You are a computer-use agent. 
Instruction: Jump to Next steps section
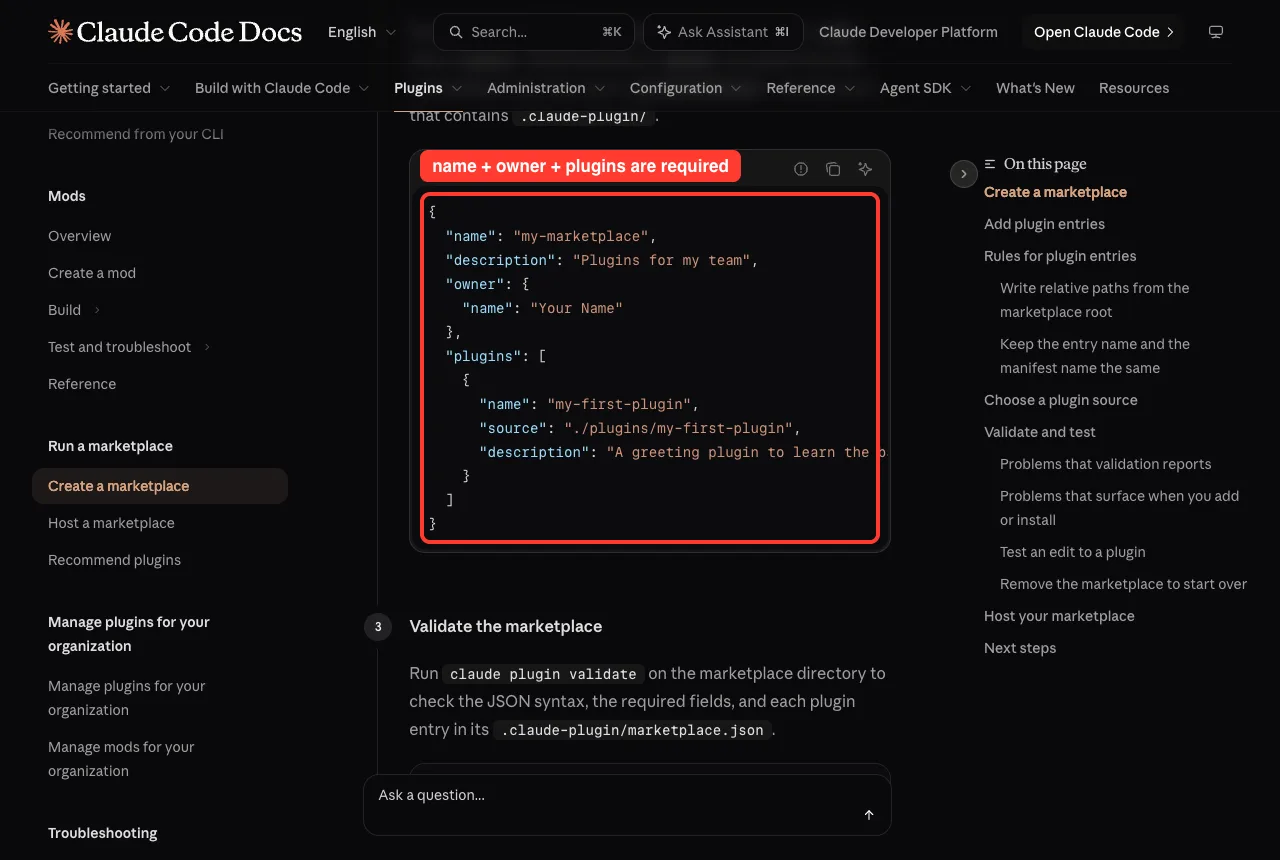click(1020, 648)
